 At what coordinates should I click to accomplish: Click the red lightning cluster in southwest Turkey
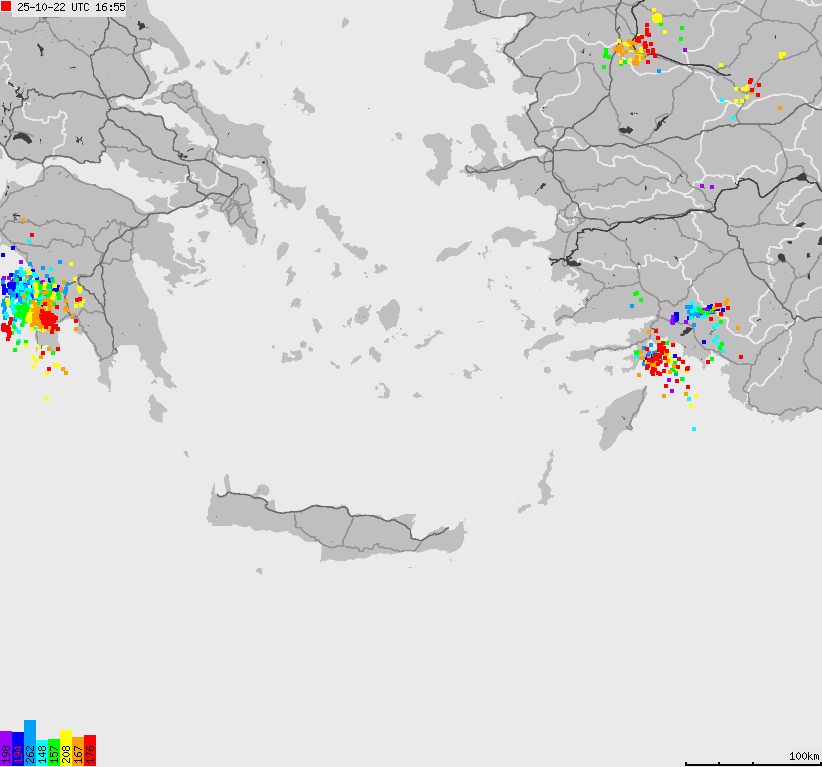[658, 358]
